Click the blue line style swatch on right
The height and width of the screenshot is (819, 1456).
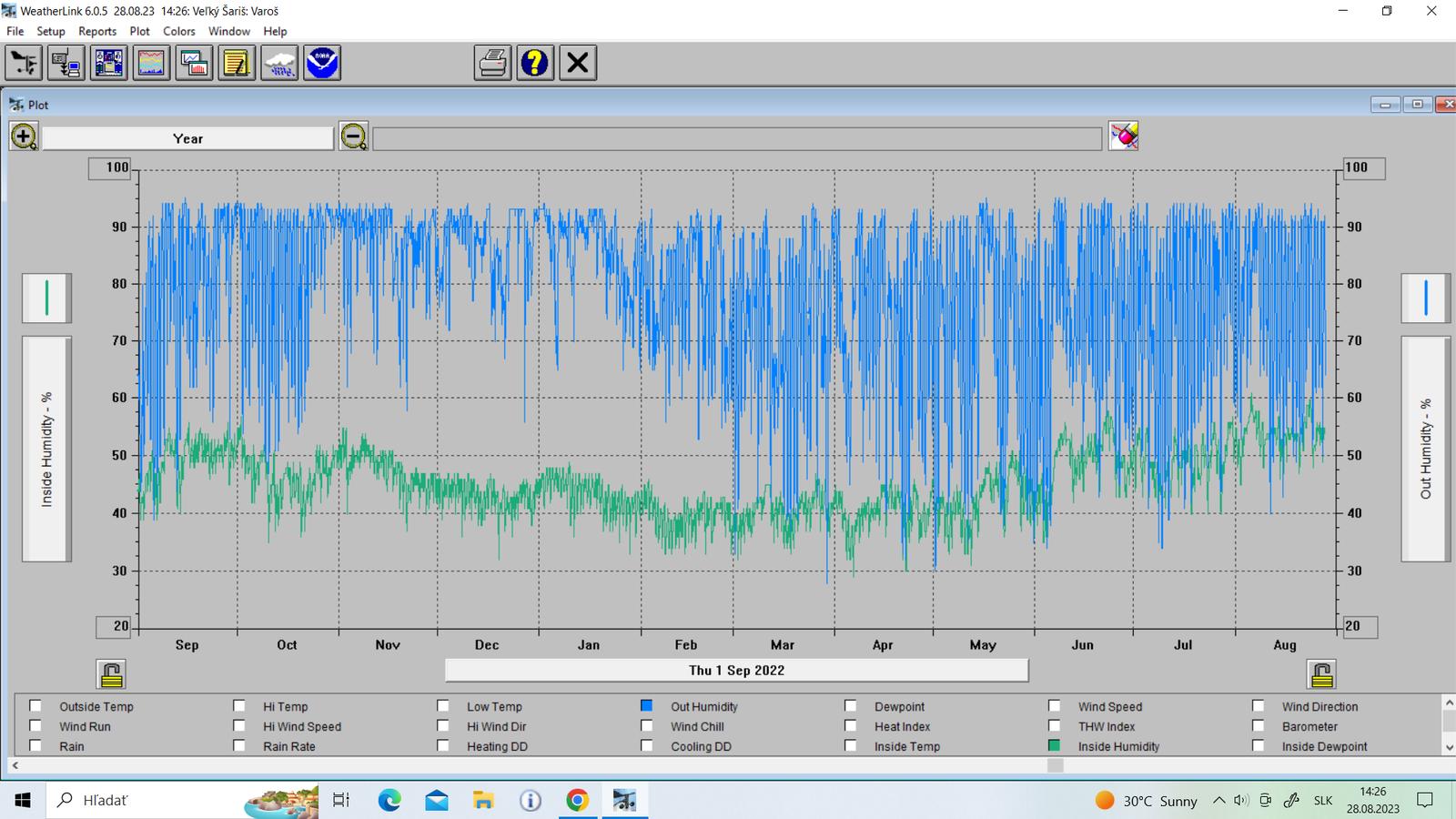coord(1425,298)
